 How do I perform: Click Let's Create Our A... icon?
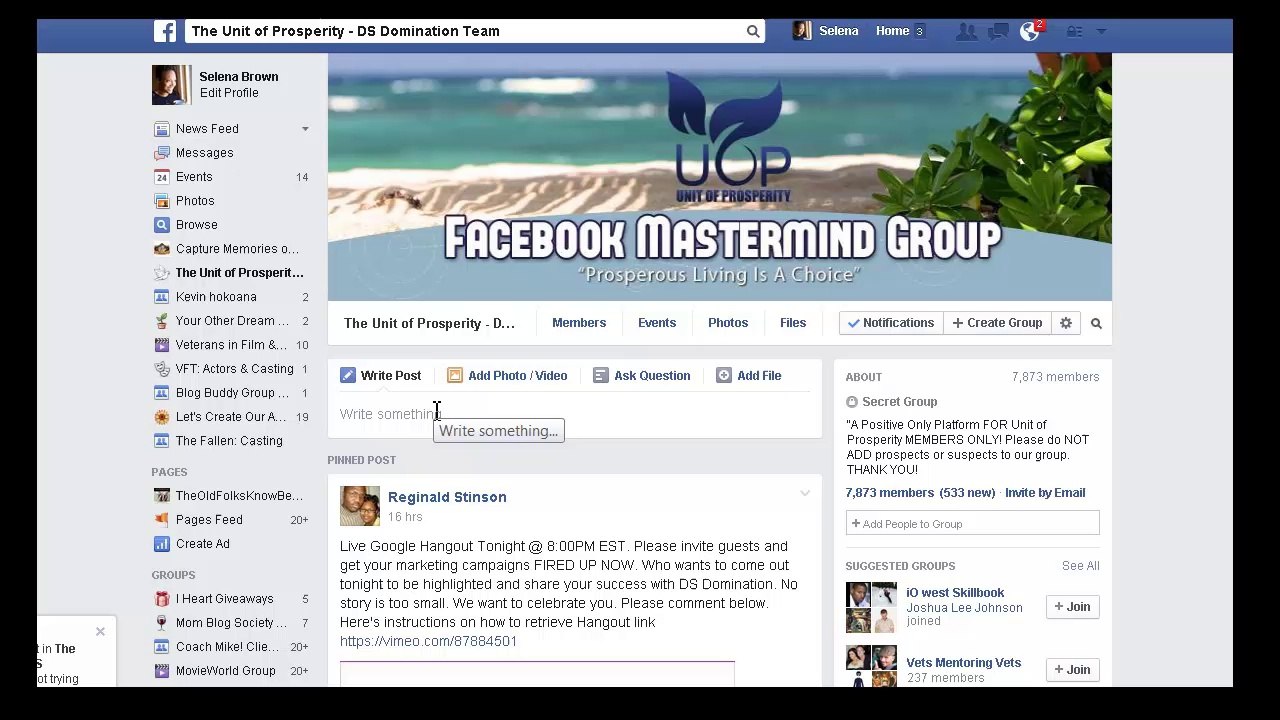161,417
